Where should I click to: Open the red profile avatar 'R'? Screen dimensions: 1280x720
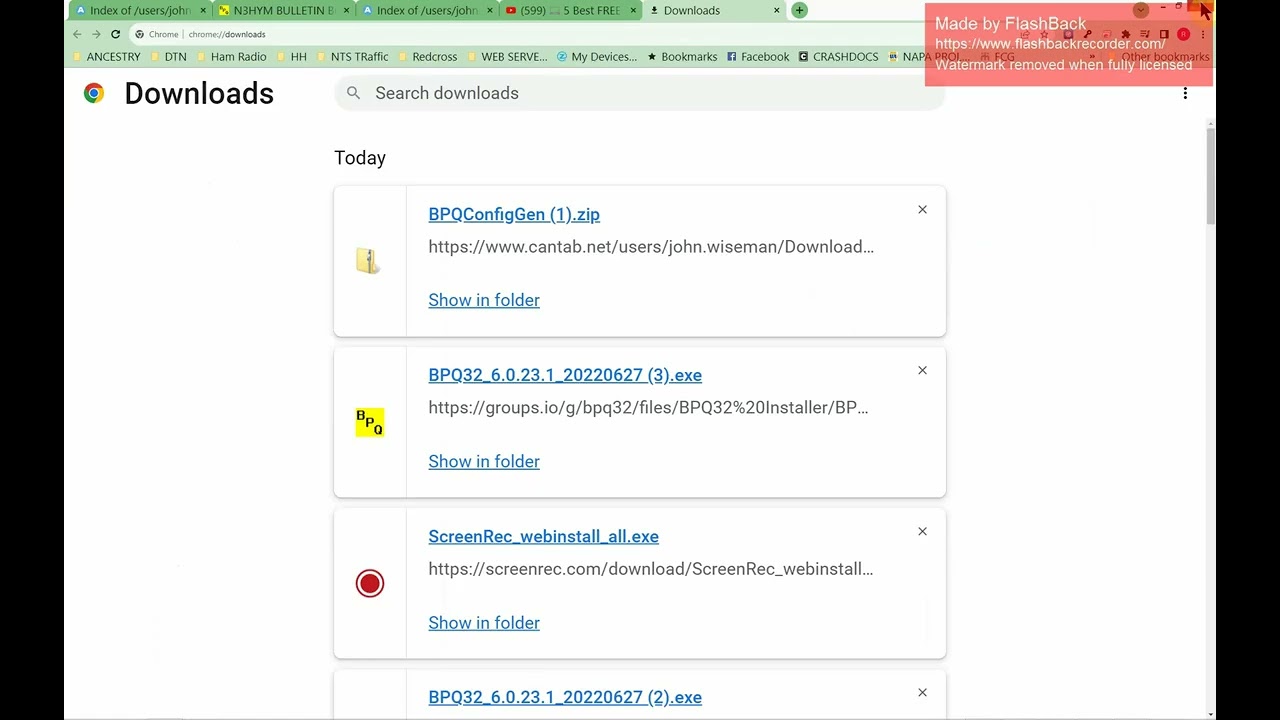pos(1183,34)
